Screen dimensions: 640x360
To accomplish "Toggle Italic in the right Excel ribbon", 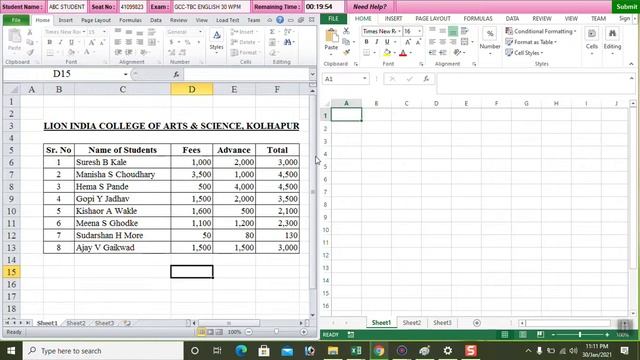I will point(376,42).
